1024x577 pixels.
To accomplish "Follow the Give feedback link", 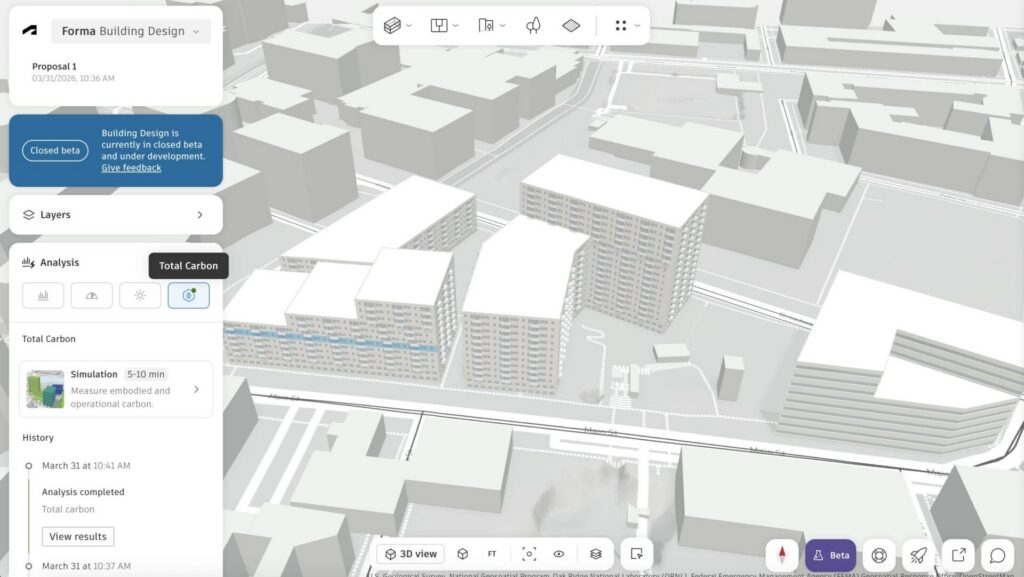I will tap(131, 168).
